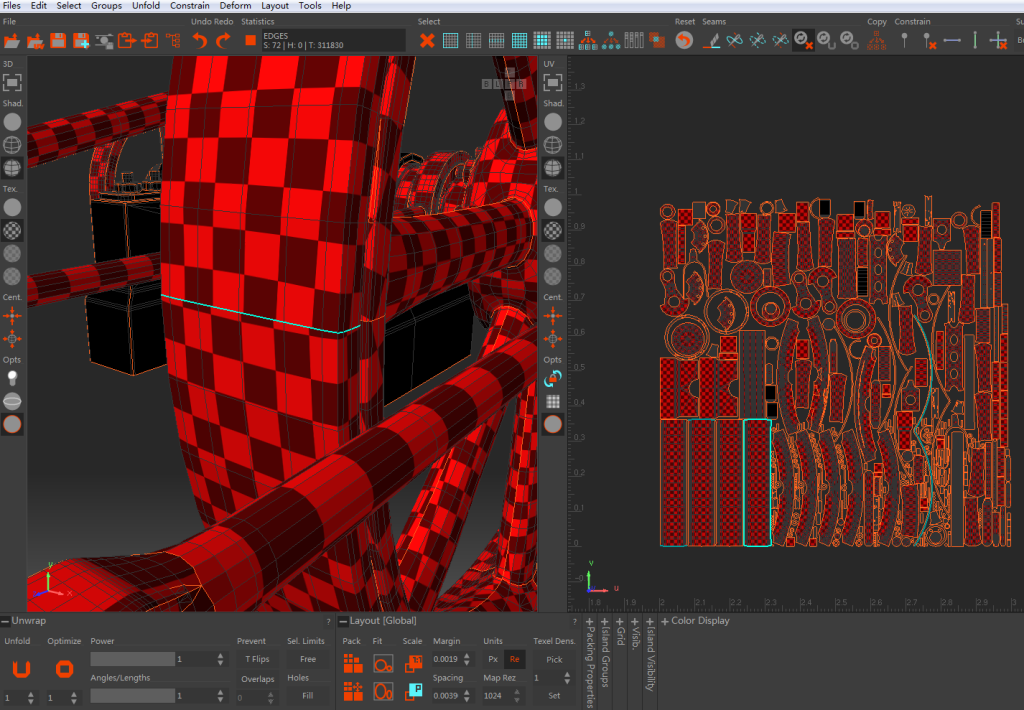The width and height of the screenshot is (1024, 710).
Task: Click the orange Statistics stop square
Action: tap(250, 40)
